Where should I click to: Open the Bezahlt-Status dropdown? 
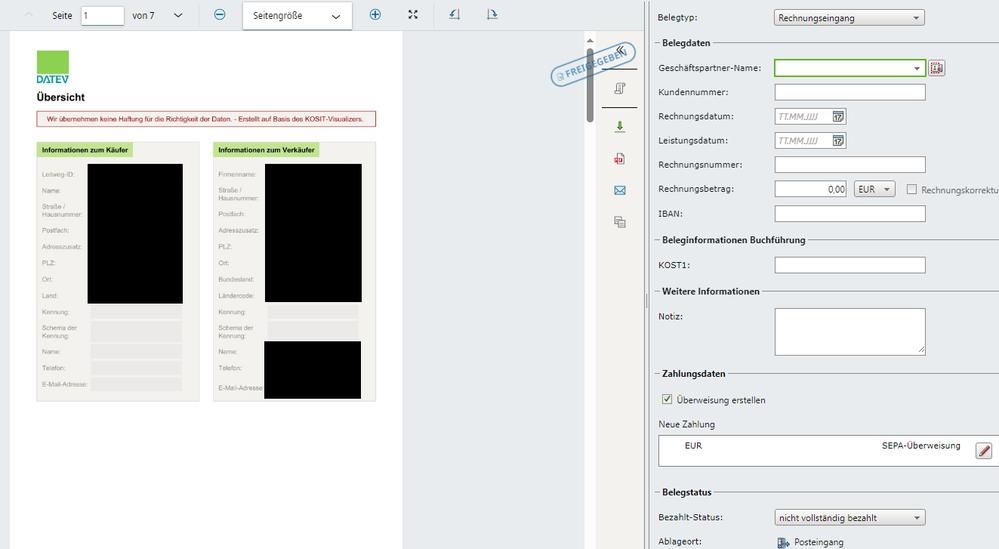click(849, 517)
